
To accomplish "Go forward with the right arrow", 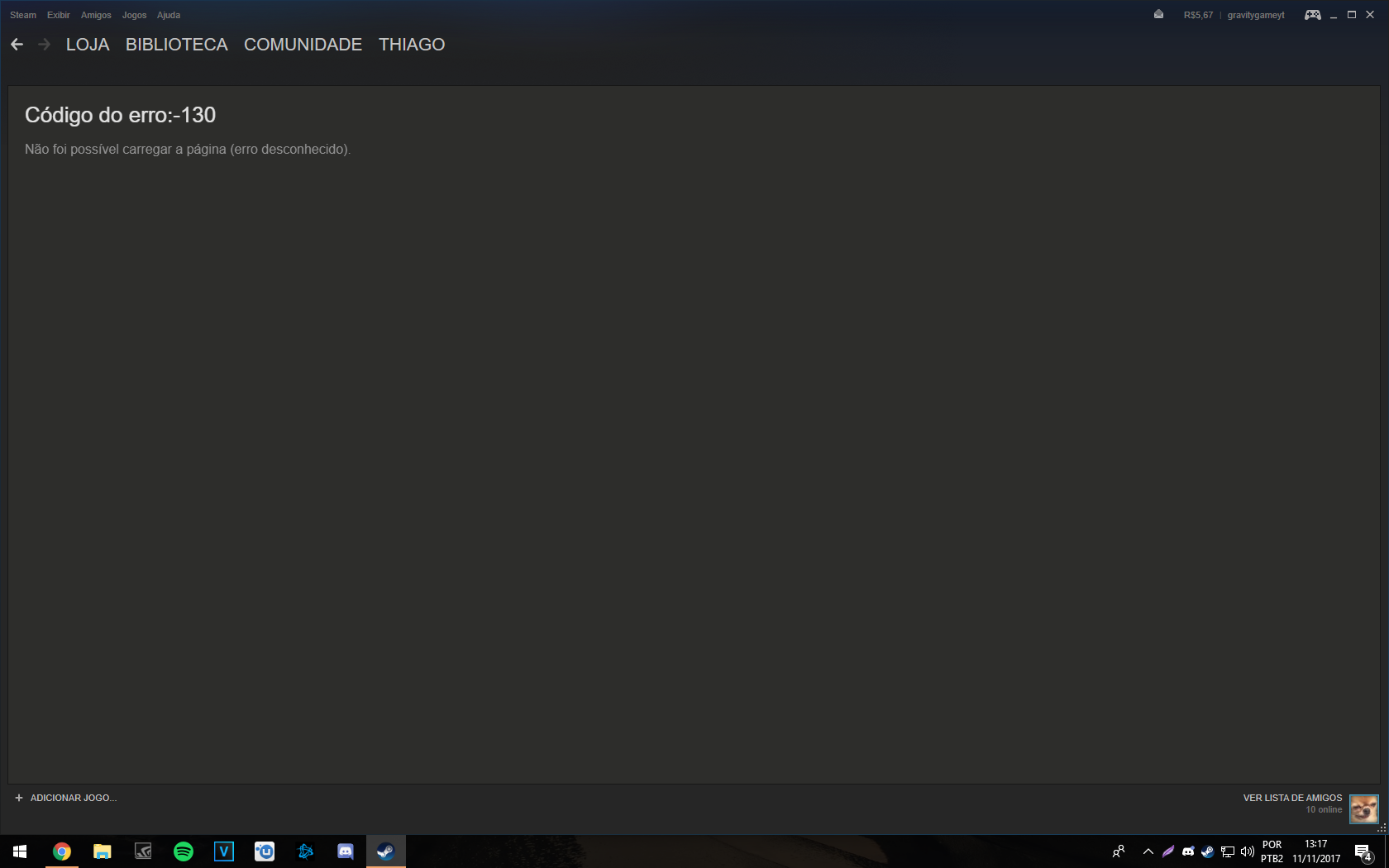I will (x=45, y=45).
